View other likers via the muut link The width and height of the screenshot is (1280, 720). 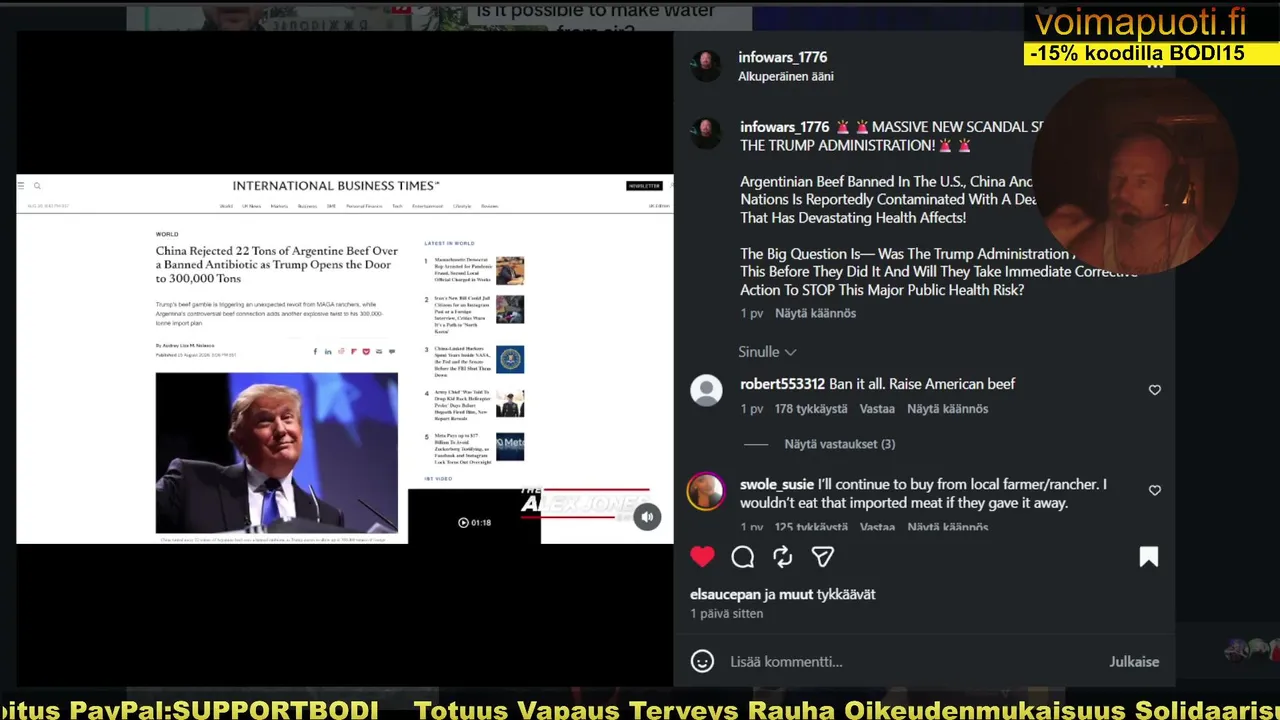coord(796,594)
